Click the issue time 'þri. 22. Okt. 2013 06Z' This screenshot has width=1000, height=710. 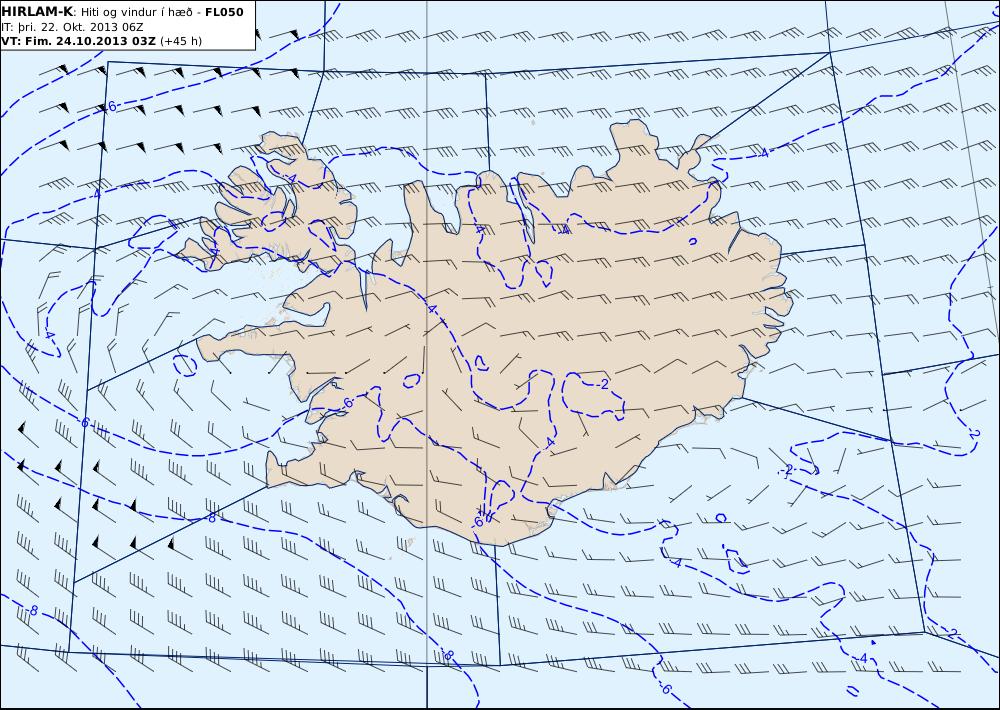(x=78, y=27)
